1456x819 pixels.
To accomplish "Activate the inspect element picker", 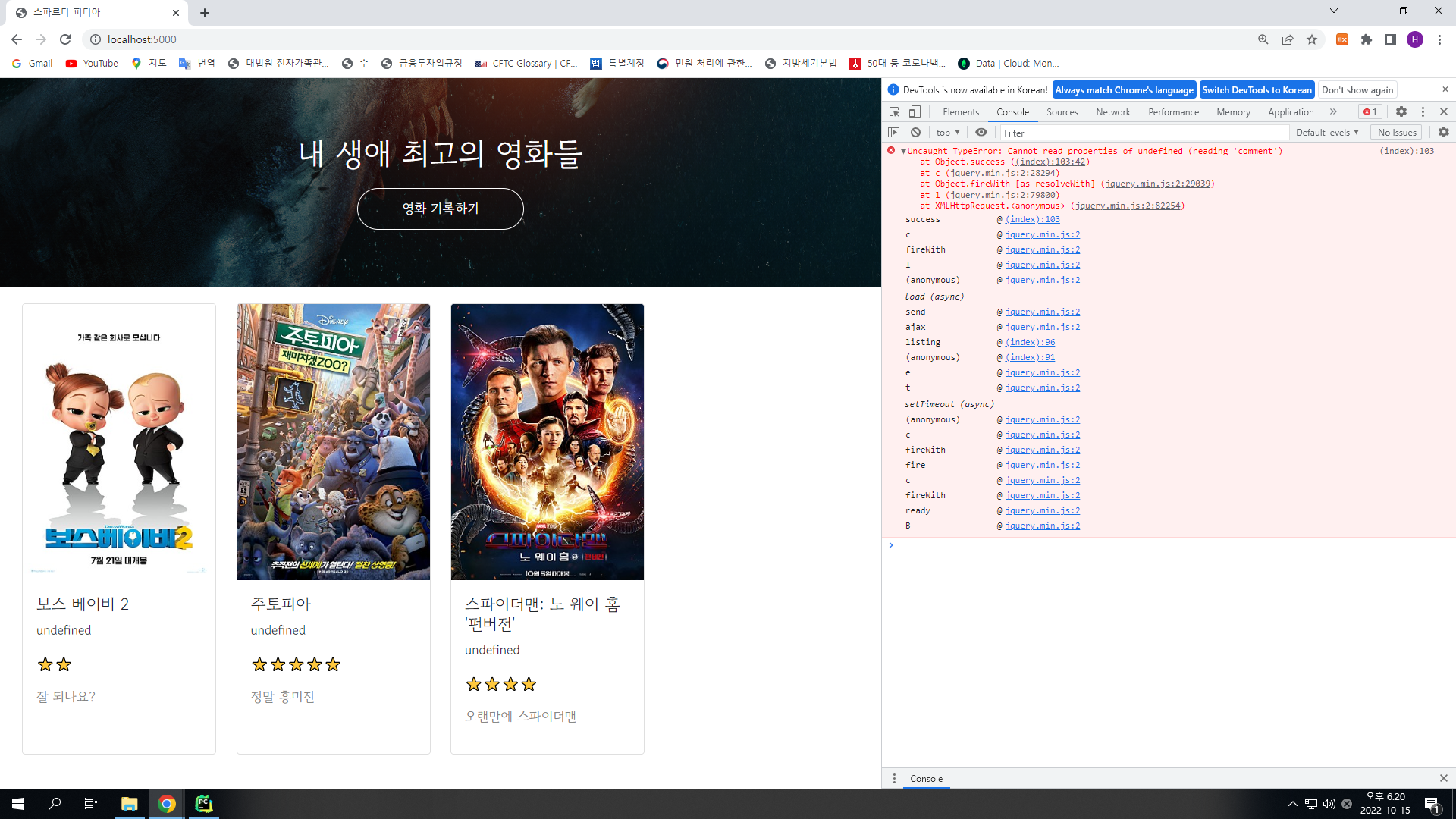I will [895, 111].
